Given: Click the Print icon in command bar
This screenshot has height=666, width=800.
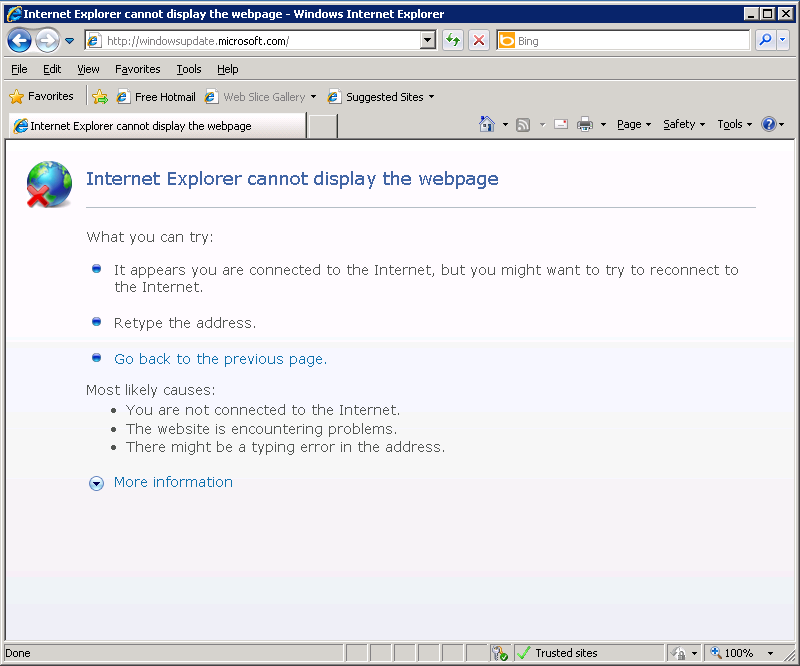Looking at the screenshot, I should [585, 125].
